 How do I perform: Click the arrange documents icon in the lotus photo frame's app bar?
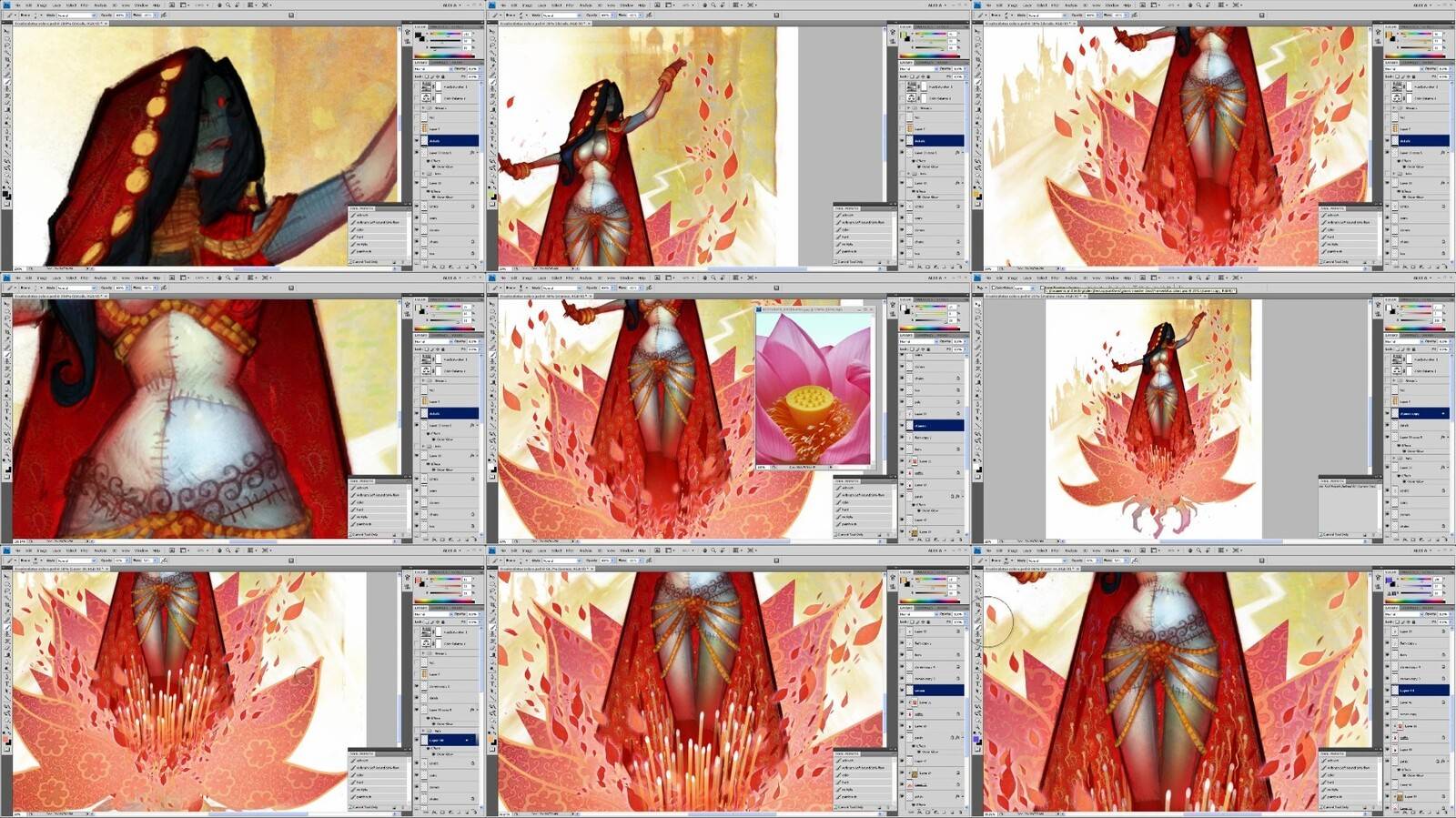736,278
